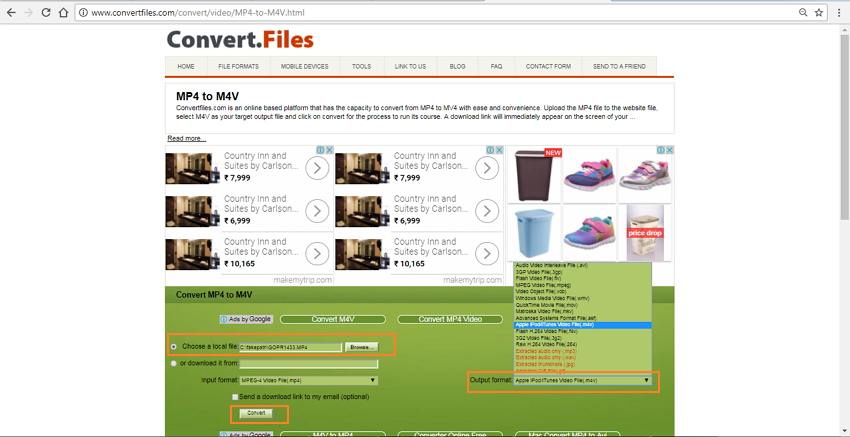Screen dimensions: 850x437
Task: Choose QuickTime Movie File (.mov) option
Action: 582,305
